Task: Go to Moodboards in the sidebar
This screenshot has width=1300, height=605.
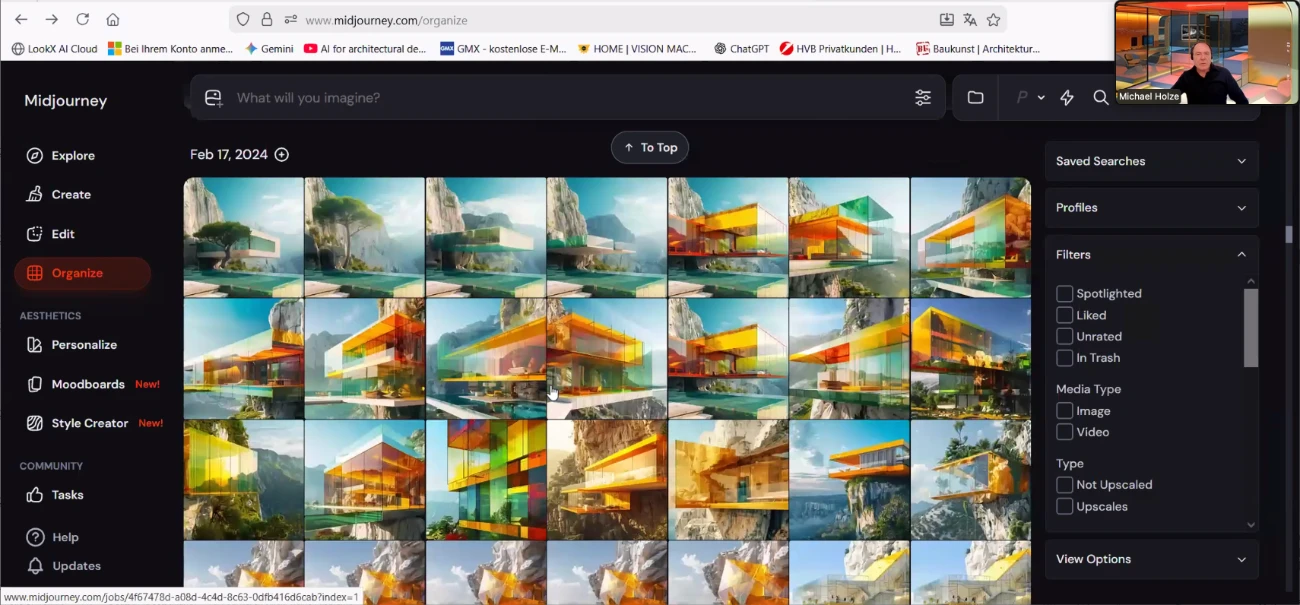Action: (88, 384)
